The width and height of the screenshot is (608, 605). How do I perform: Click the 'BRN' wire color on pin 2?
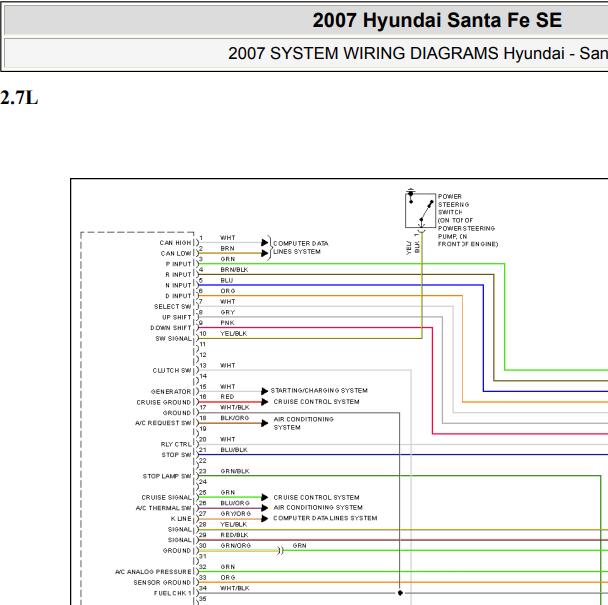[227, 249]
